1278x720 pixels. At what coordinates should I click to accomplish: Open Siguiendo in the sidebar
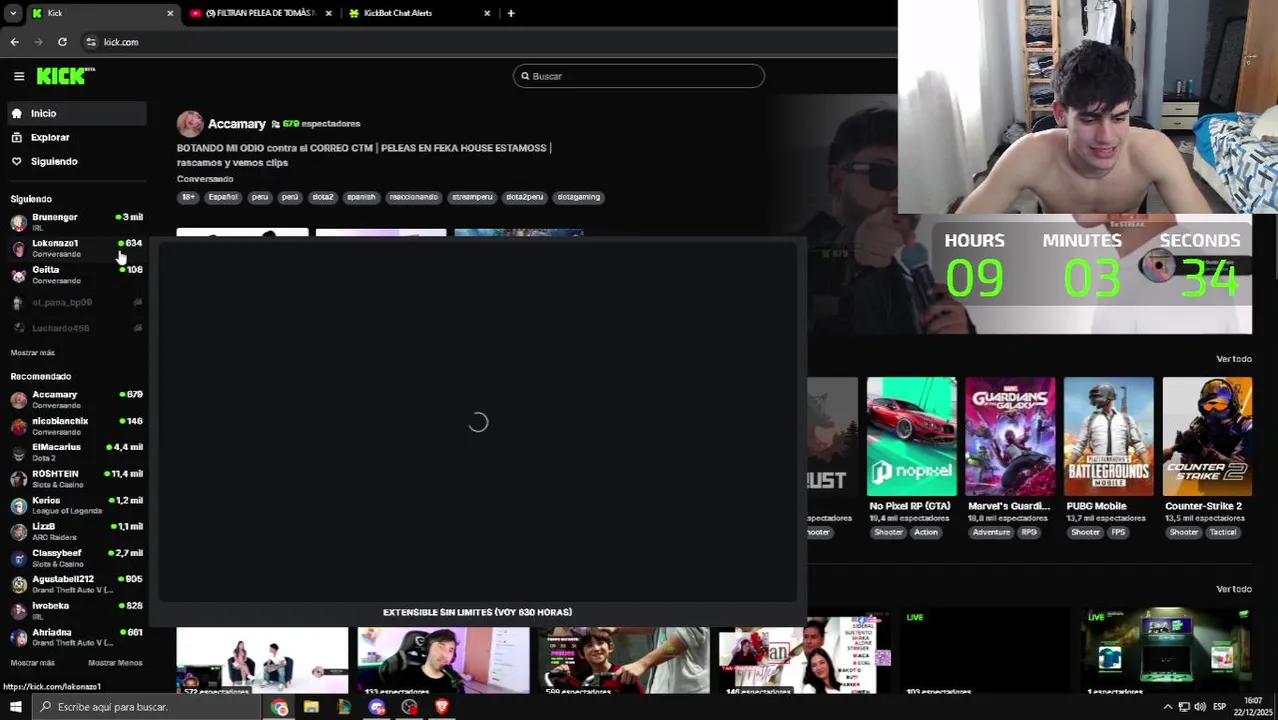click(75, 161)
